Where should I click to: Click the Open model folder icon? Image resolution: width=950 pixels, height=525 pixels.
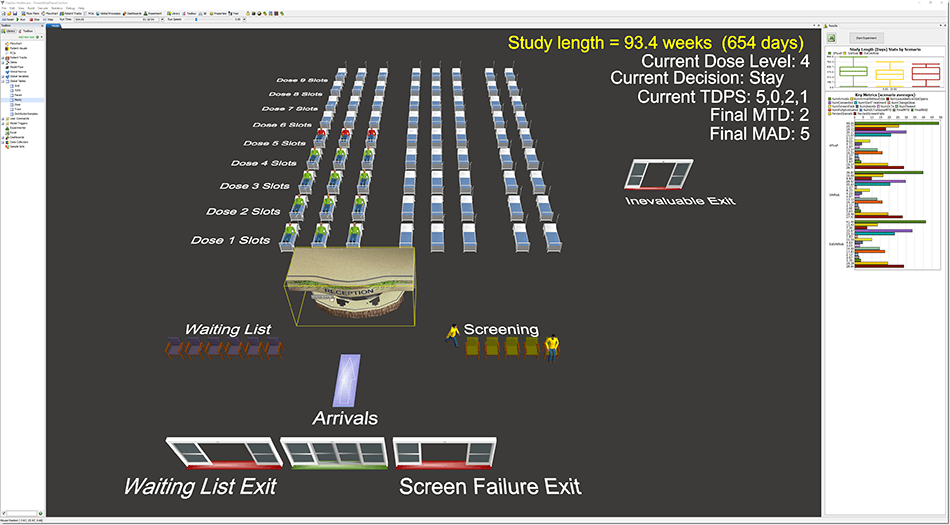coord(9,13)
